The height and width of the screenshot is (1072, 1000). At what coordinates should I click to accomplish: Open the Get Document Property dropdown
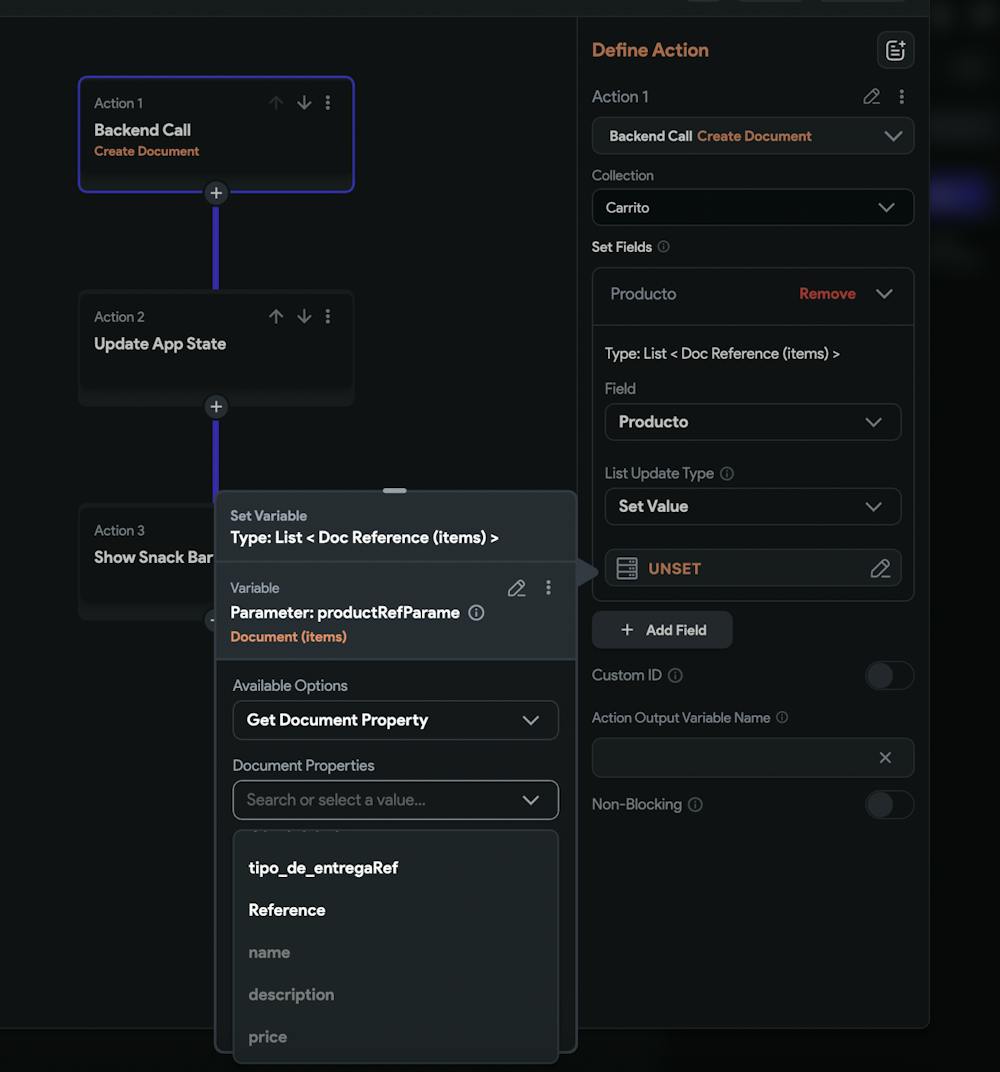click(395, 720)
